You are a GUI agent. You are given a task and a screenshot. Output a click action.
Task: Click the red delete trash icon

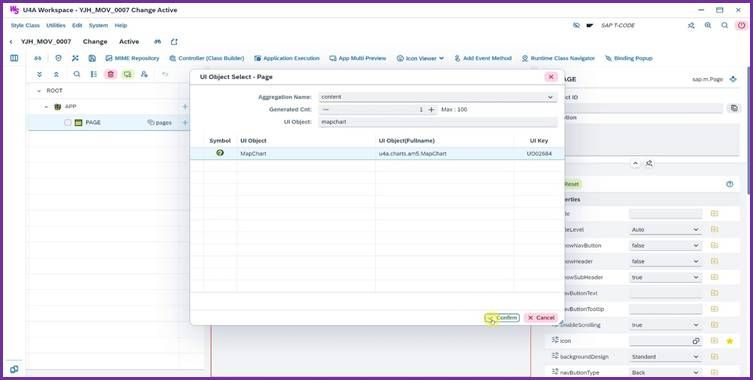pos(110,74)
